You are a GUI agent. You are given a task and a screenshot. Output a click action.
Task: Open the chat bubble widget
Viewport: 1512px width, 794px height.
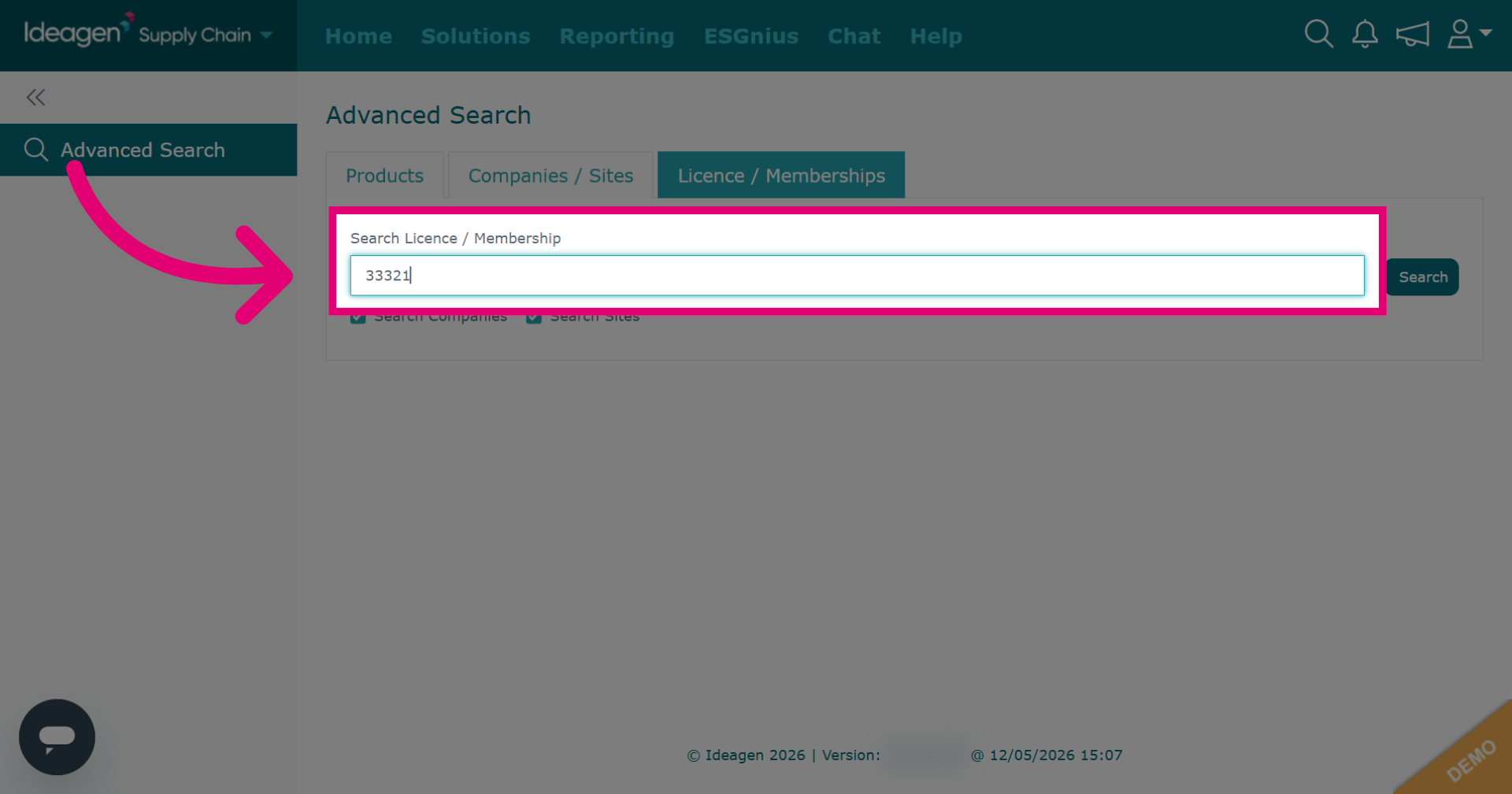[x=57, y=736]
